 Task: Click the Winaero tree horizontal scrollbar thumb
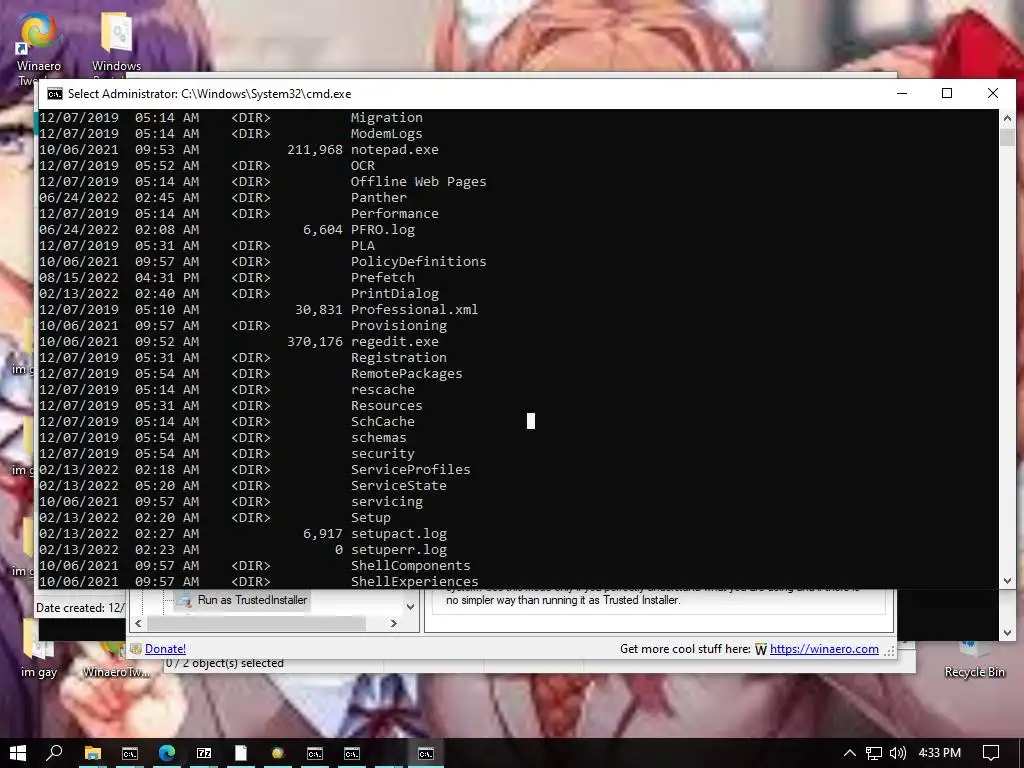257,624
